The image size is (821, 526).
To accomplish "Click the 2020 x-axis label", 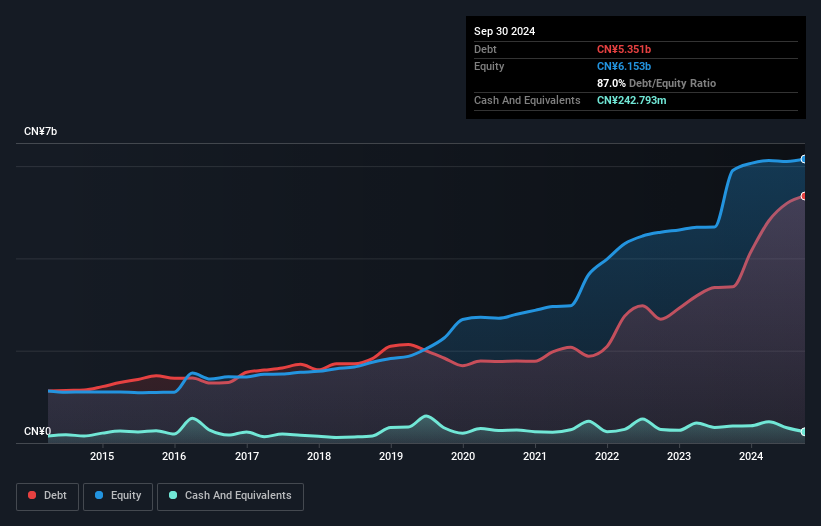I will pyautogui.click(x=463, y=456).
